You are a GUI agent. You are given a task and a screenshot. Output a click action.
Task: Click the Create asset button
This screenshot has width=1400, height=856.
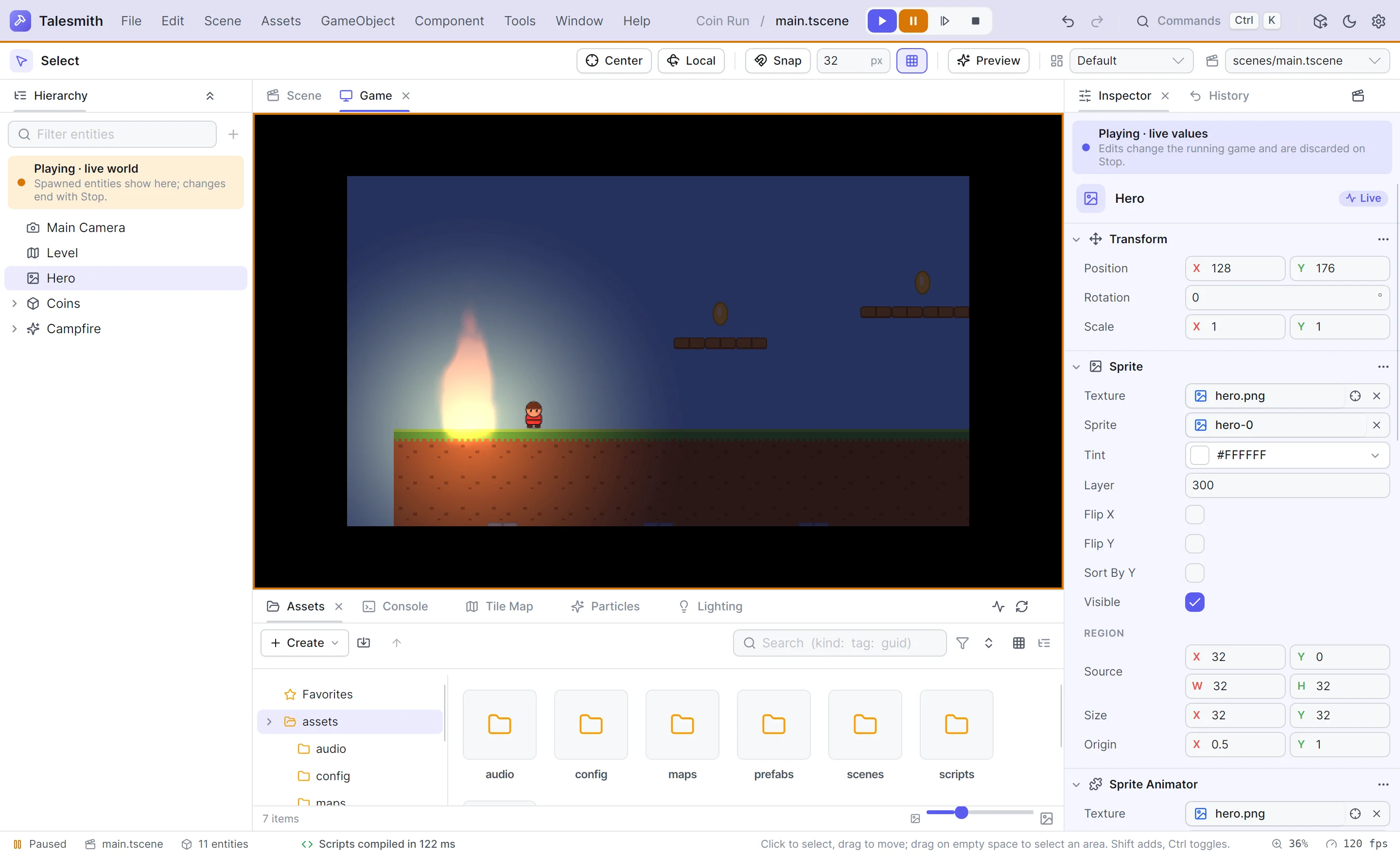tap(304, 643)
